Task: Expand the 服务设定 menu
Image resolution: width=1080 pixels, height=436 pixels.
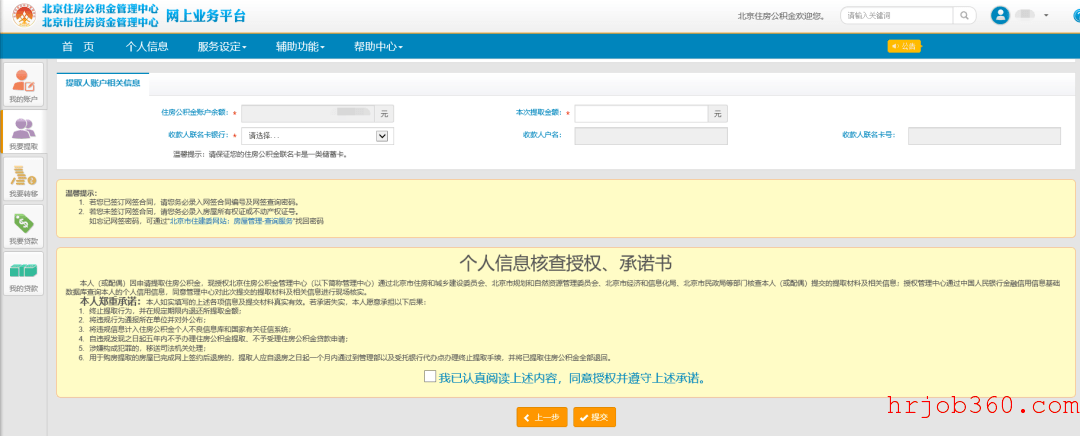Action: [x=222, y=47]
